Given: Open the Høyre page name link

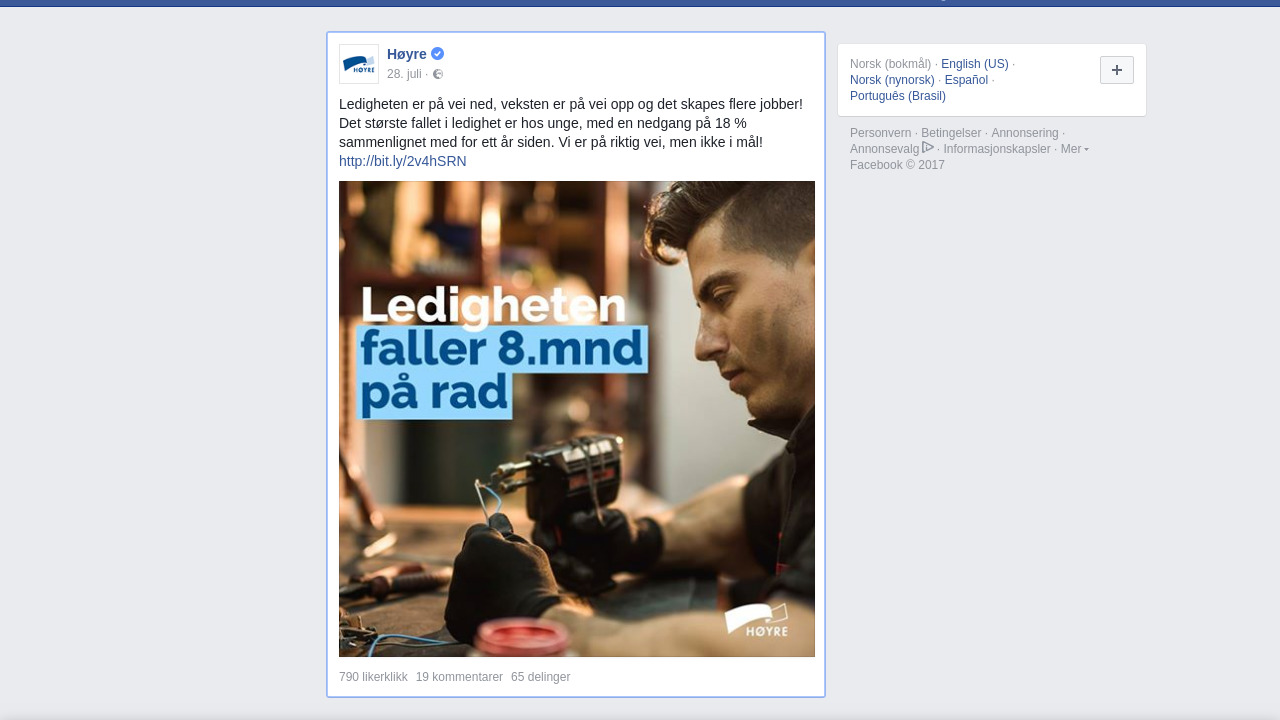Looking at the screenshot, I should [407, 54].
